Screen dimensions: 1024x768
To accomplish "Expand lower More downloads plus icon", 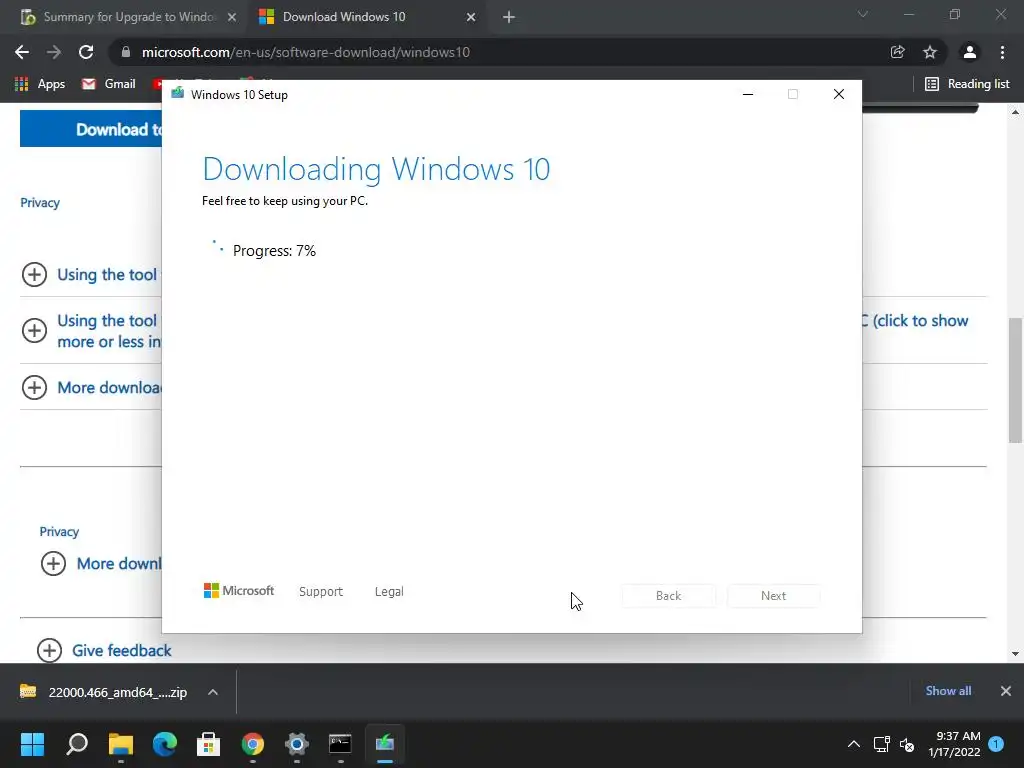I will coord(54,564).
